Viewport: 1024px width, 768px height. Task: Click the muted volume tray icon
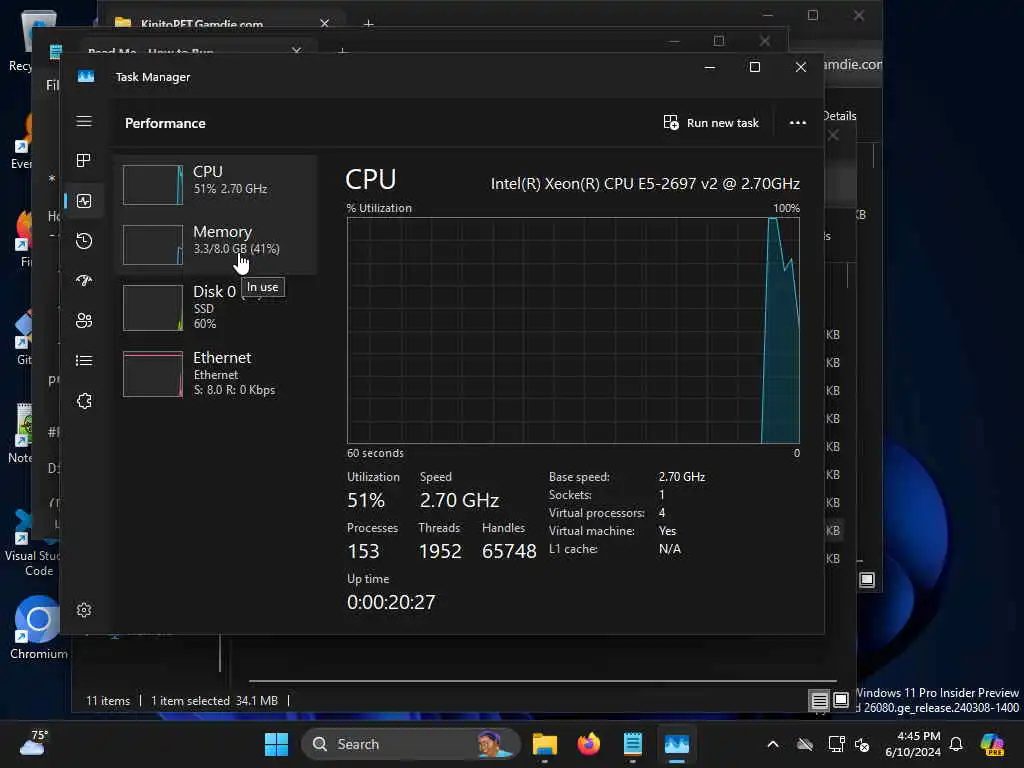[862, 744]
